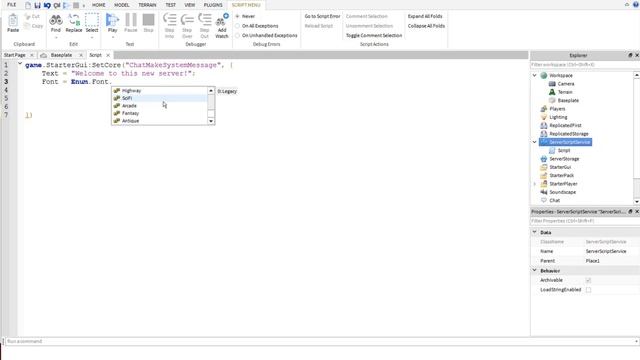Select Chat service in Explorer
Image resolution: width=640 pixels, height=360 pixels.
coord(554,200)
